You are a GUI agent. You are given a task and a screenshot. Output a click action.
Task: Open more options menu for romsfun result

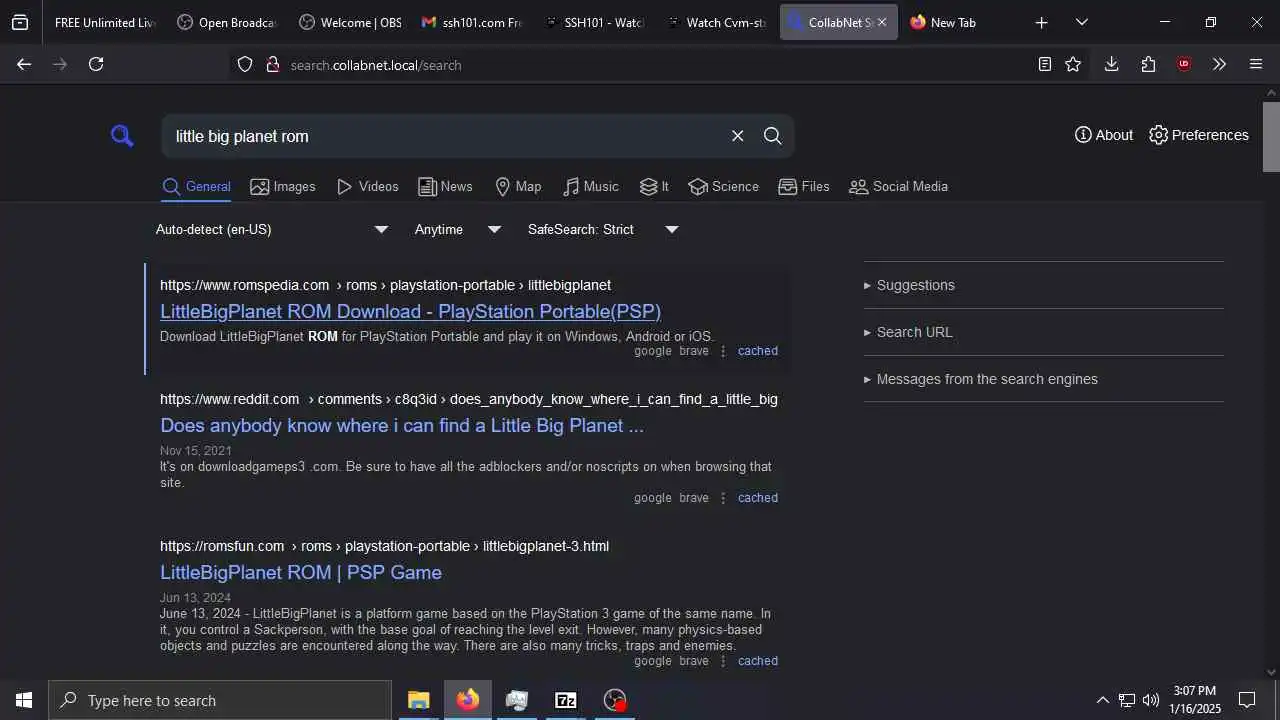pyautogui.click(x=723, y=661)
